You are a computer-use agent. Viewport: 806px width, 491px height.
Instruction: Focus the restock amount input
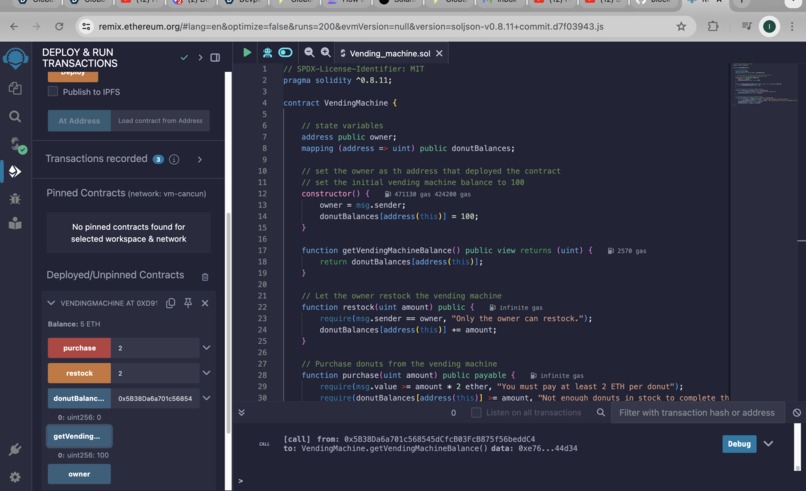155,373
